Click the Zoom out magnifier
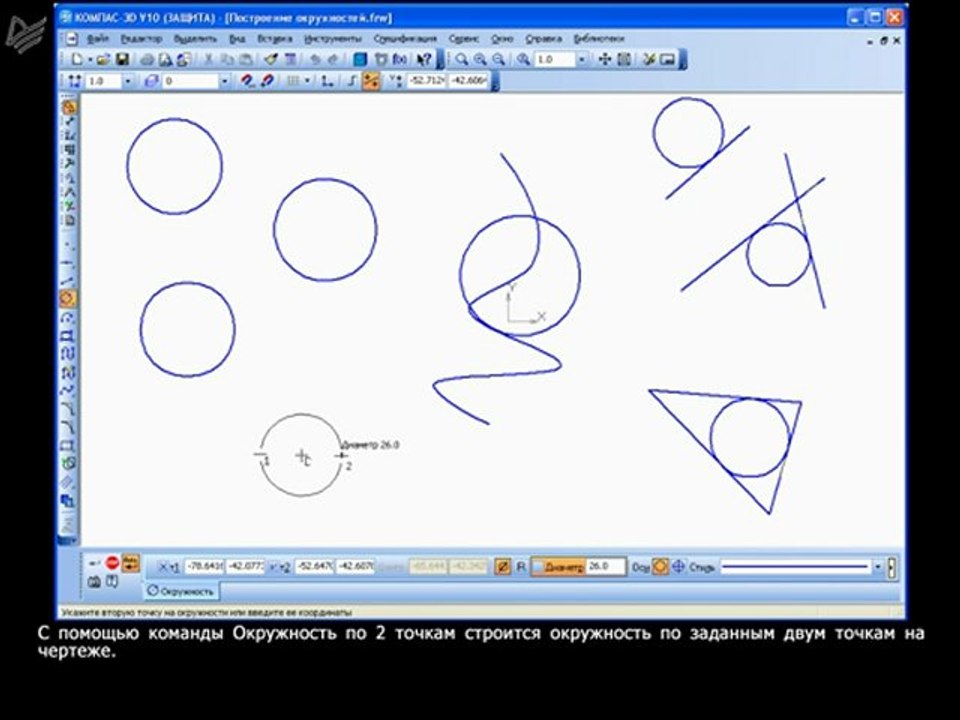Image resolution: width=960 pixels, height=720 pixels. pos(499,59)
